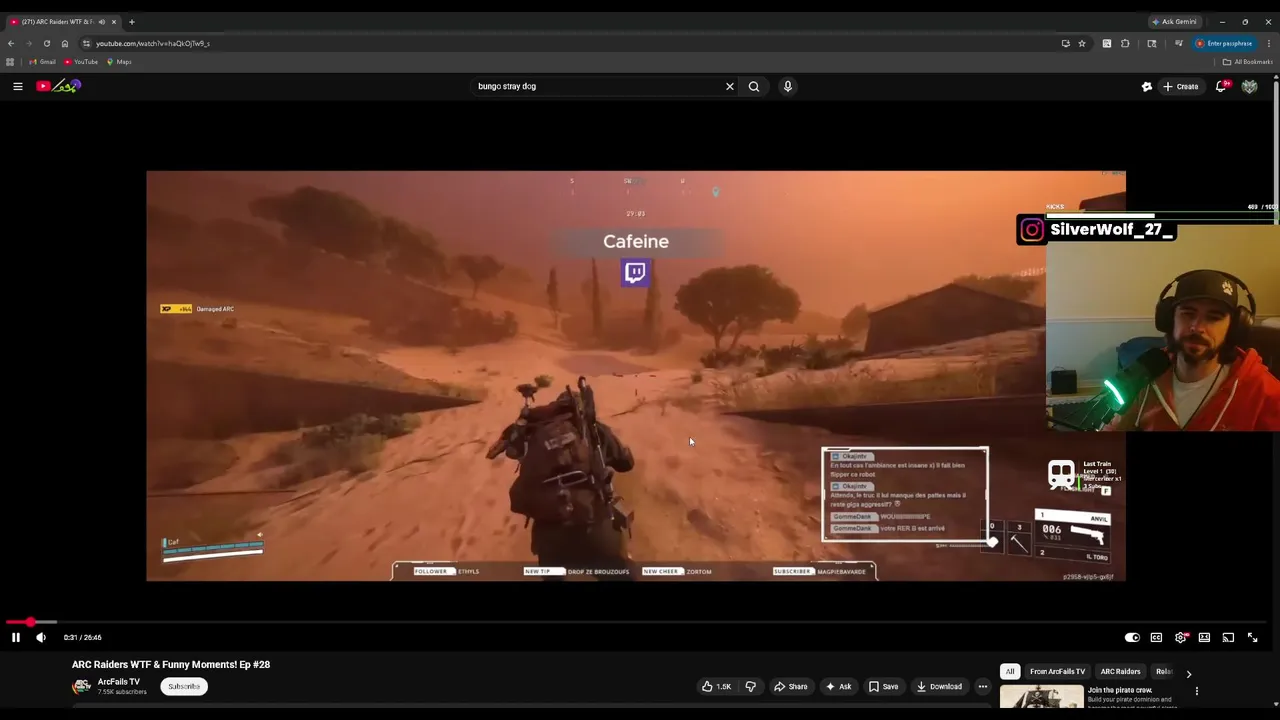
Task: Open the All Bookmarks folder
Action: [1248, 62]
